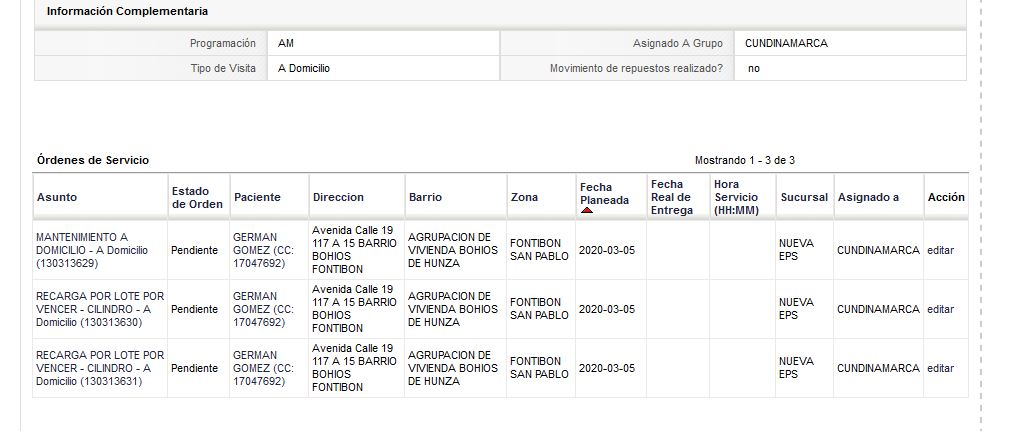Image resolution: width=1032 pixels, height=431 pixels.
Task: Sort by Hora Servicio (HH:MM) header
Action: [x=736, y=197]
